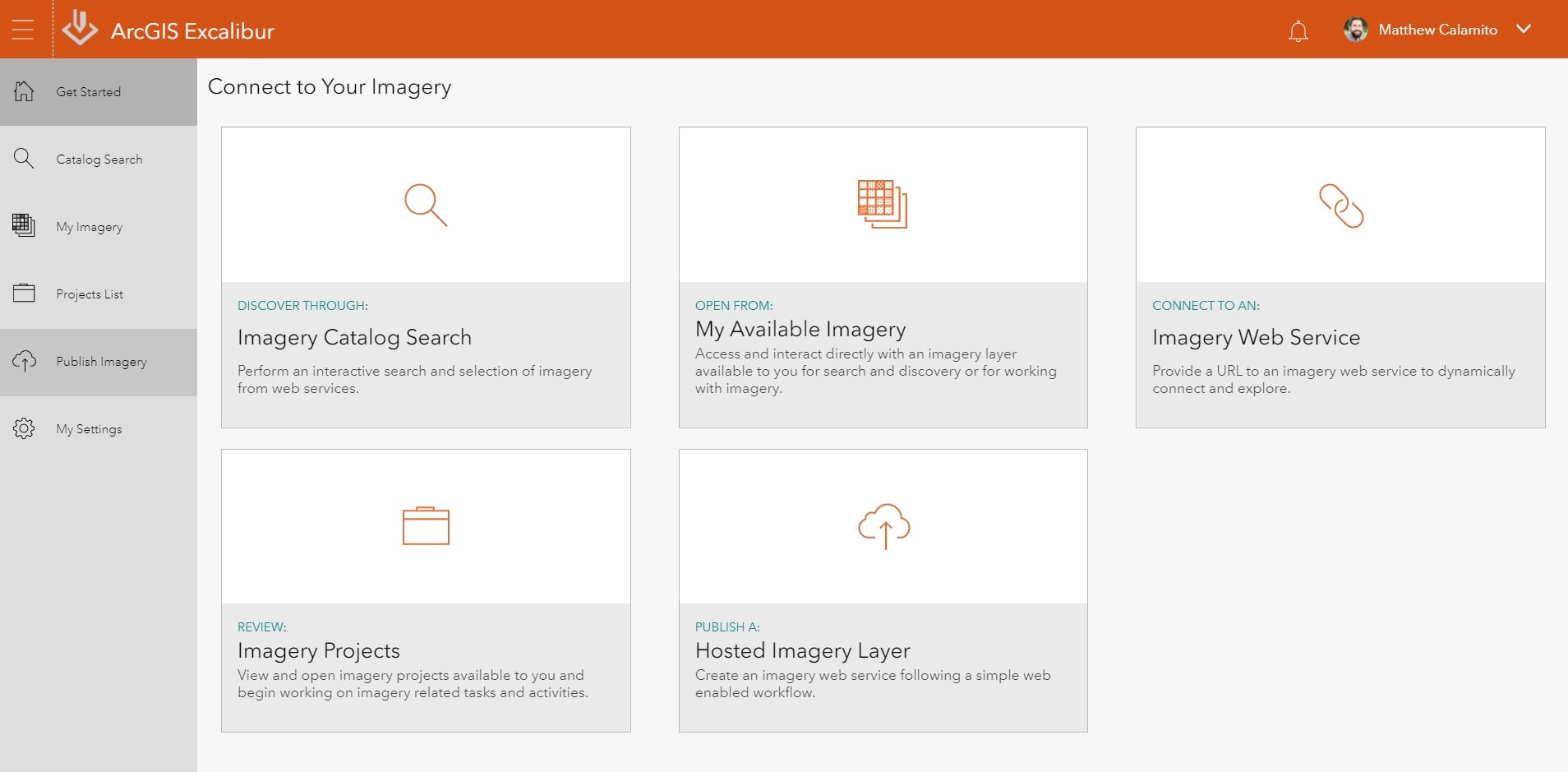The height and width of the screenshot is (772, 1568).
Task: Click the Publish Imagery cloud icon
Action: (24, 361)
